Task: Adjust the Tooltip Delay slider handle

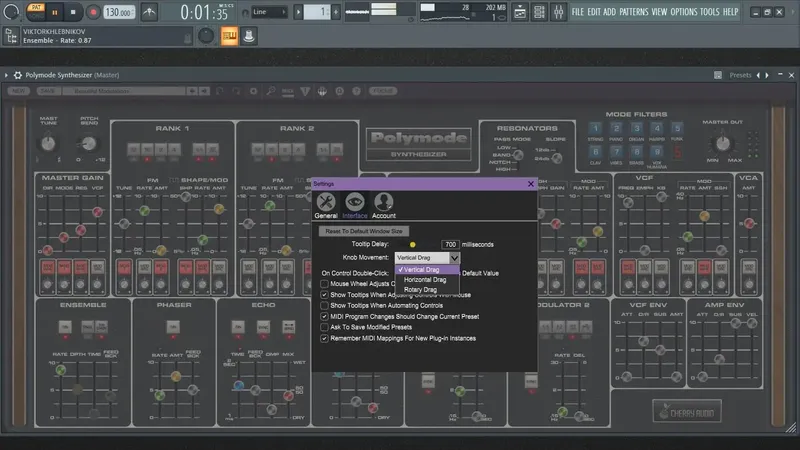Action: [412, 244]
